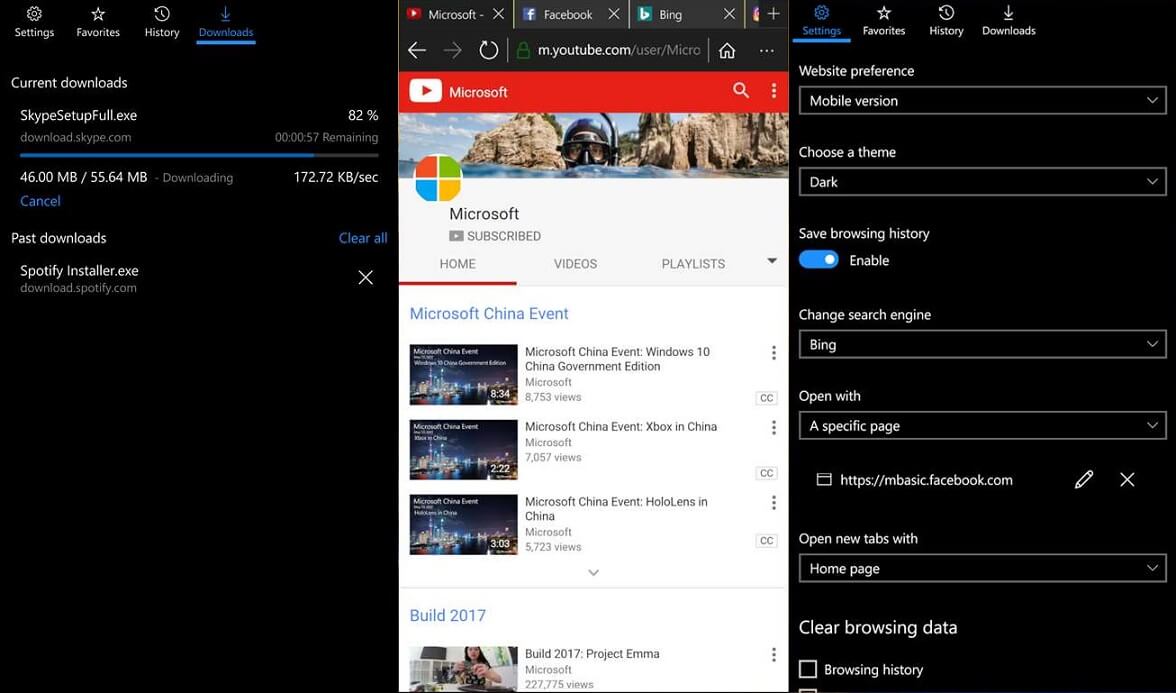Open options for Xbox in China video
The image size is (1176, 693).
tap(774, 428)
